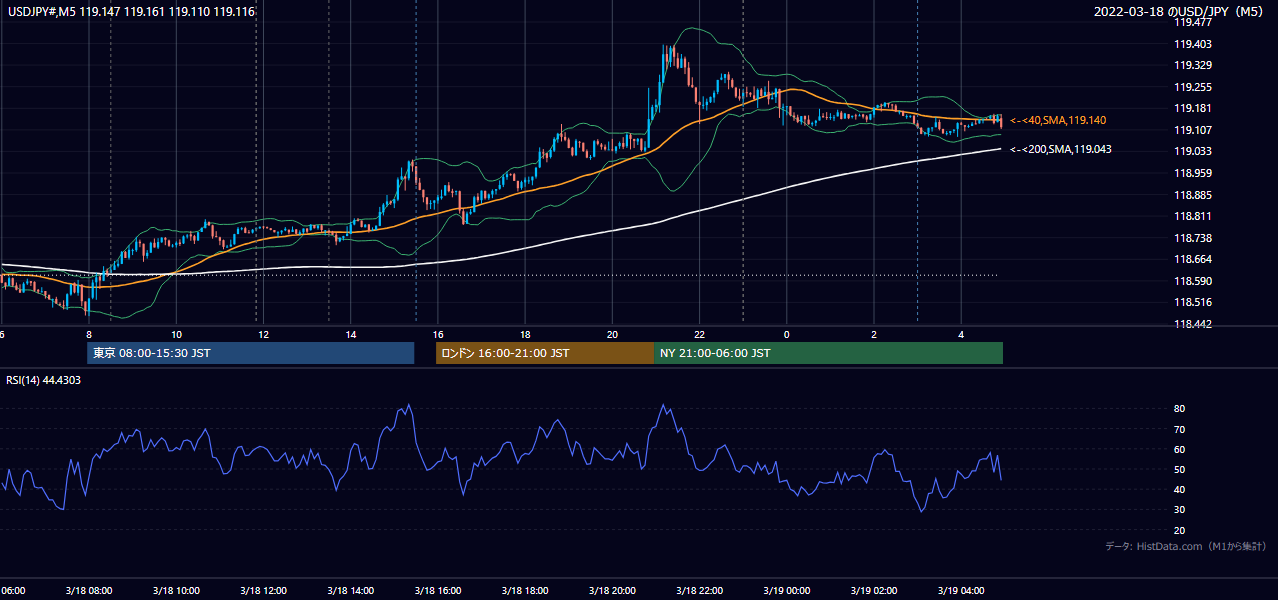
Task: Select the ロンドン 16:00-21:00 JST session bar
Action: [544, 353]
